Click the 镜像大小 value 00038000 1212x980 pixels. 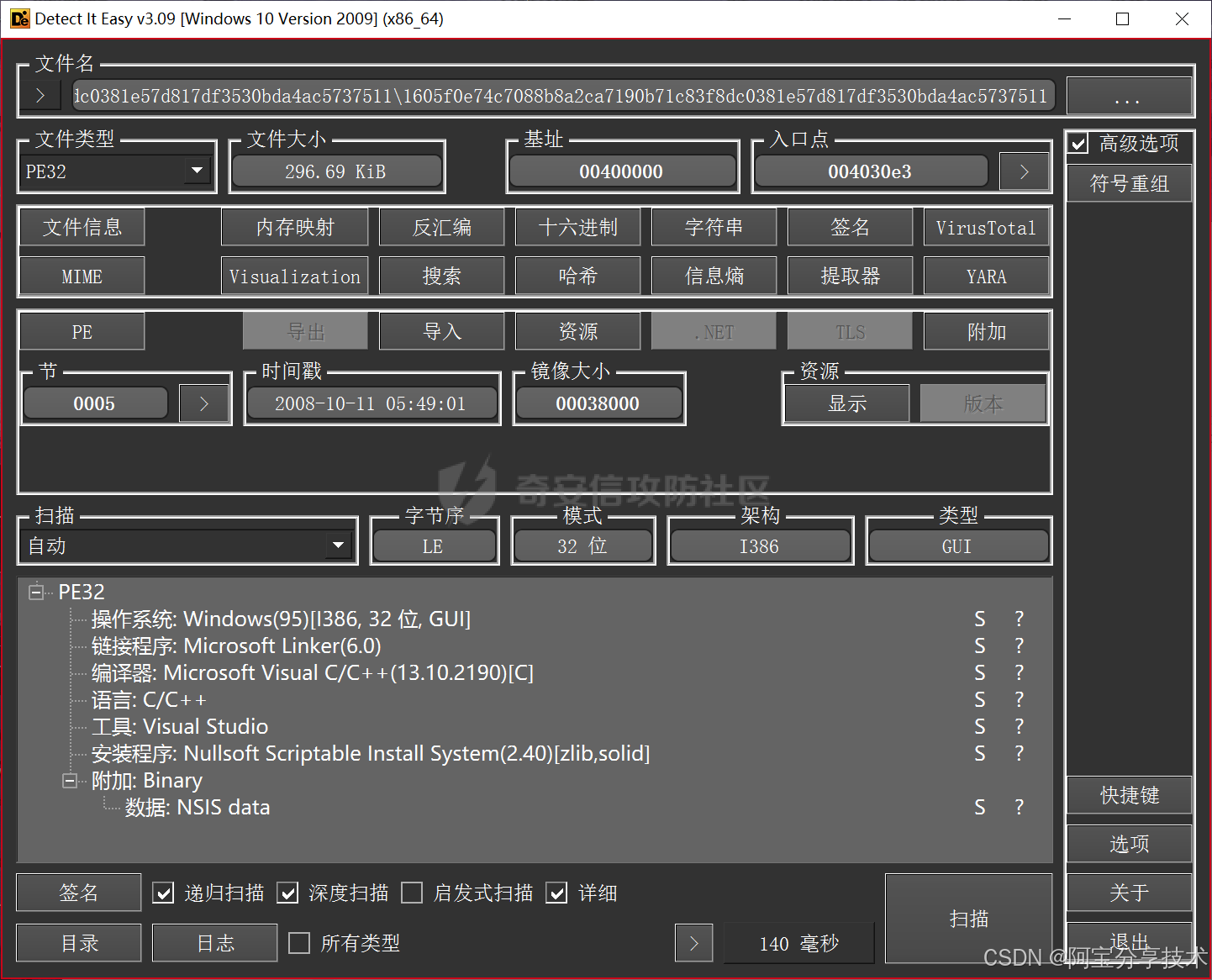pyautogui.click(x=598, y=403)
